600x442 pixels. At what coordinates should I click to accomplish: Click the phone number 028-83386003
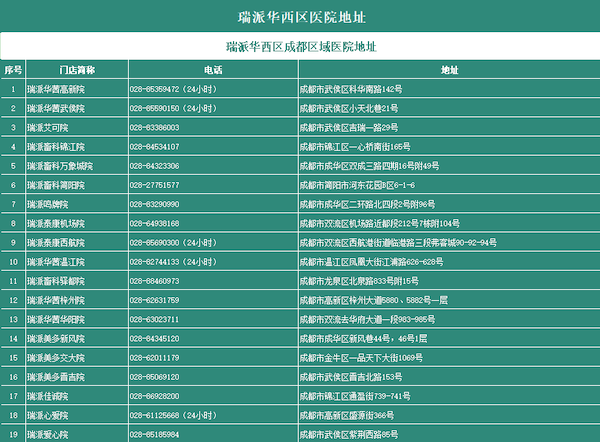click(155, 127)
